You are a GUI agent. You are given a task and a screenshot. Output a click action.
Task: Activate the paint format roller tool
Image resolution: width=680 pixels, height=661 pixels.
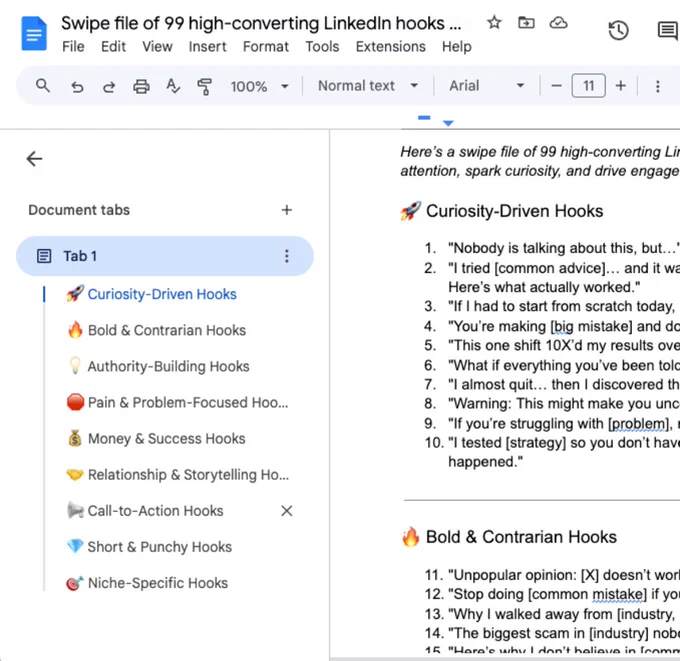pos(205,86)
